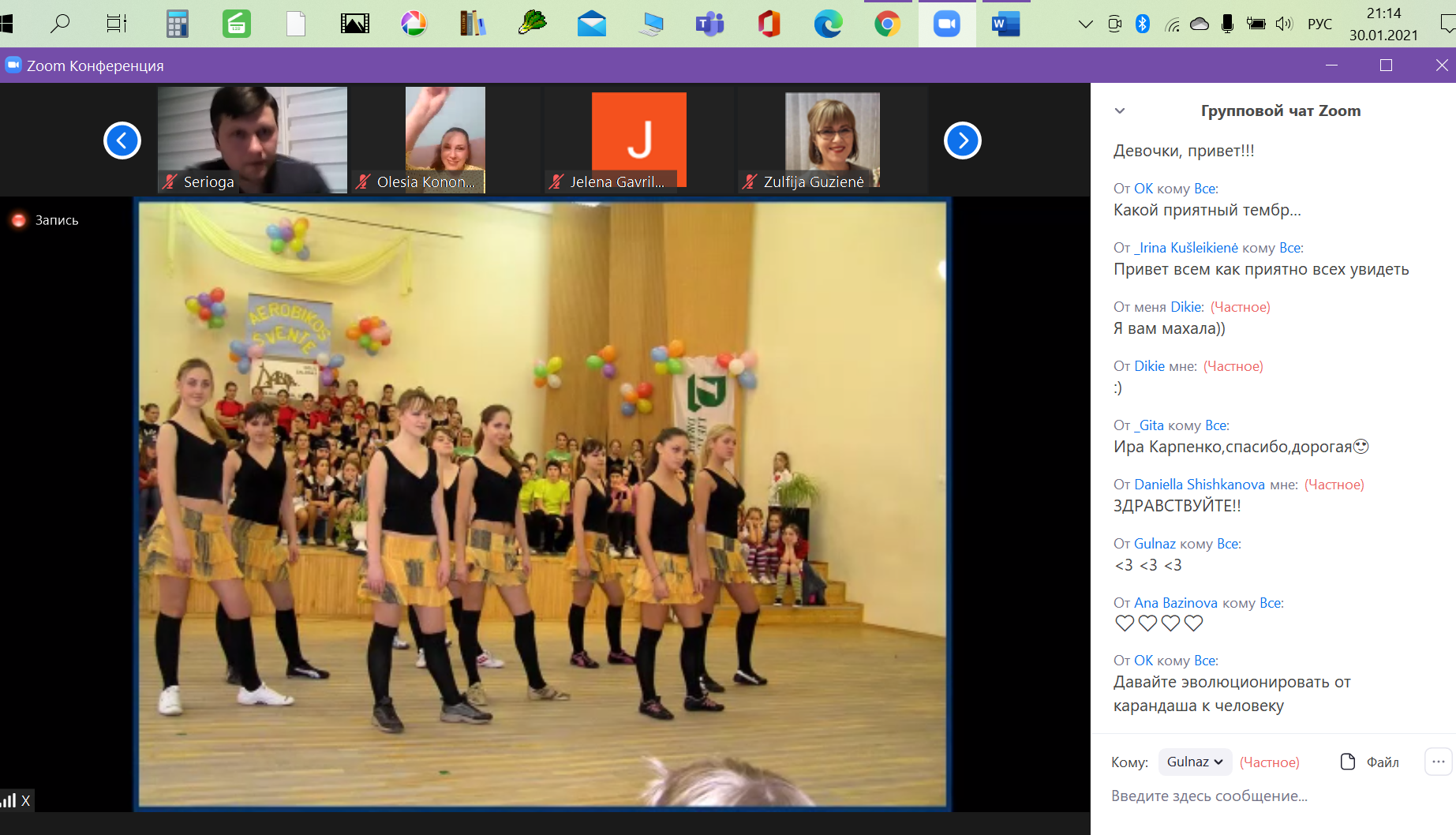The width and height of the screenshot is (1456, 835).
Task: Collapse the group chat panel chevron
Action: 1119,110
